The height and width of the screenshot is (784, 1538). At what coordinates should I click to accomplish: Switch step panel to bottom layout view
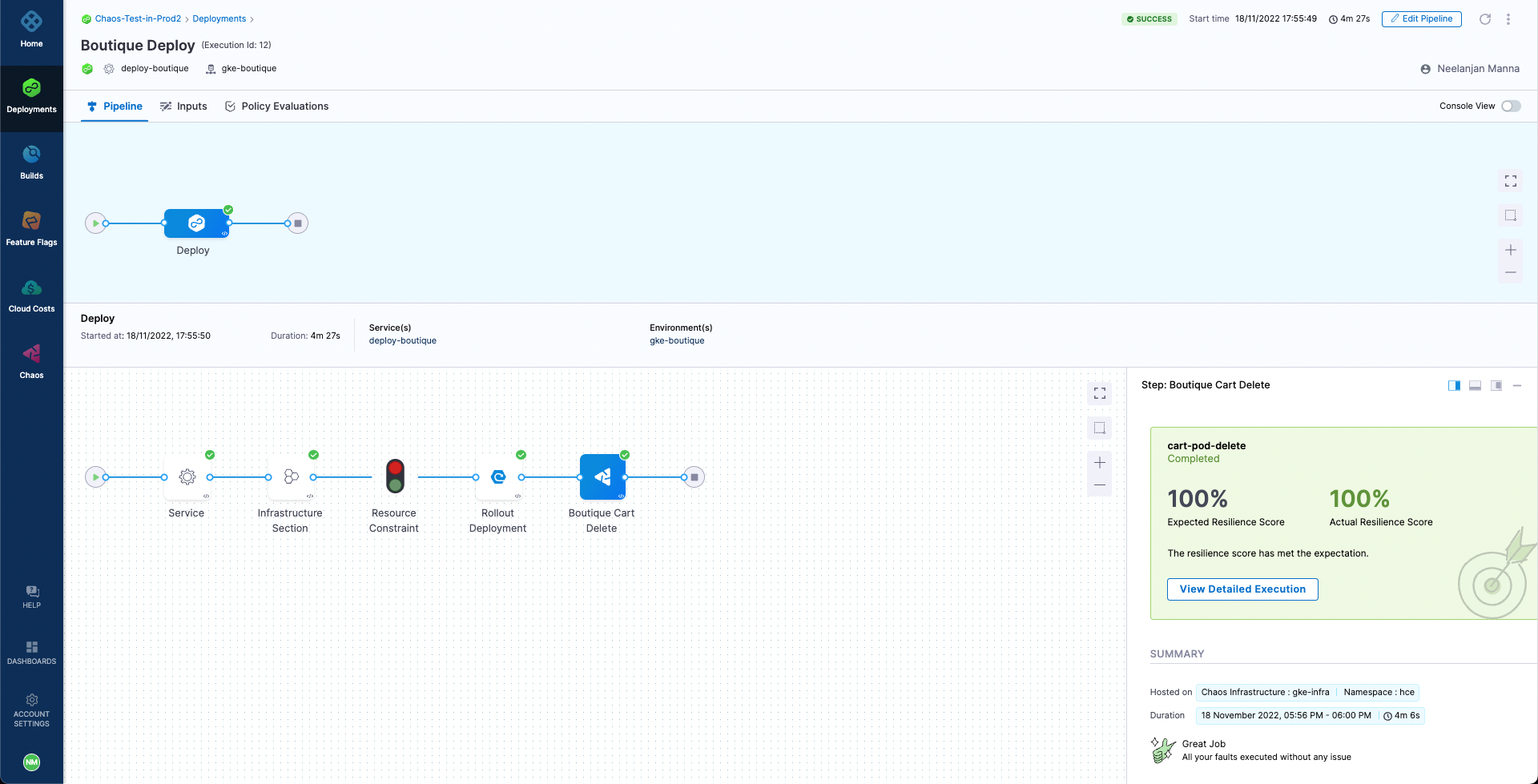click(1475, 385)
